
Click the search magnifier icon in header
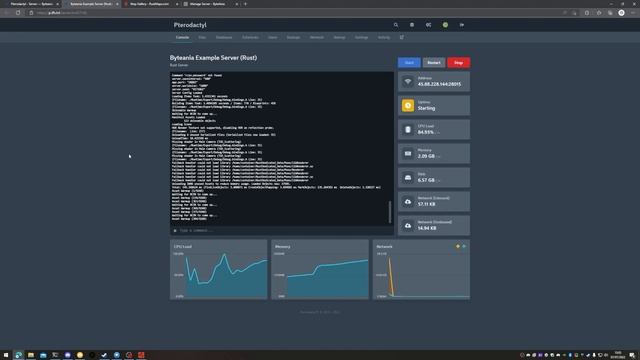[396, 25]
